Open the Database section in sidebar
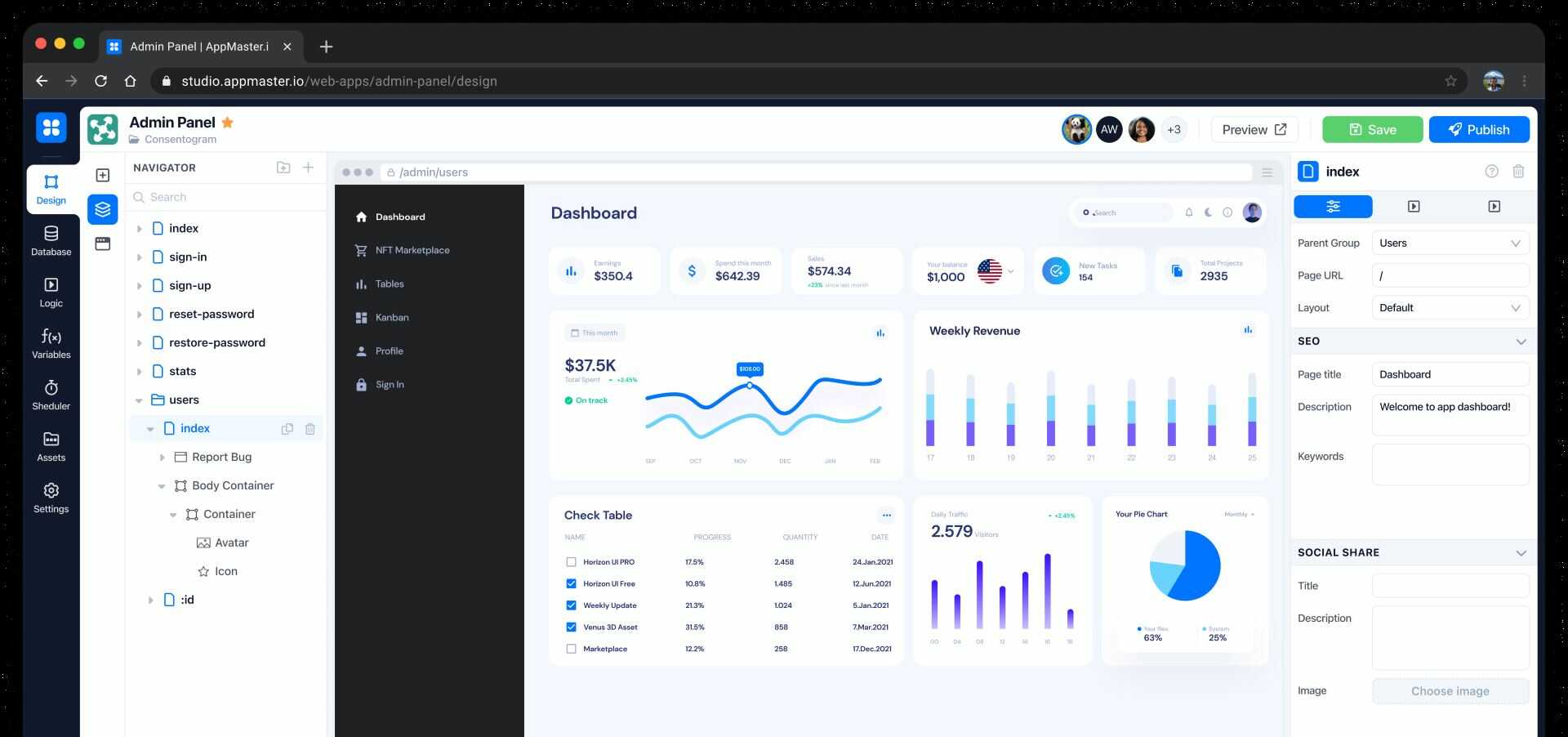1568x737 pixels. [51, 240]
